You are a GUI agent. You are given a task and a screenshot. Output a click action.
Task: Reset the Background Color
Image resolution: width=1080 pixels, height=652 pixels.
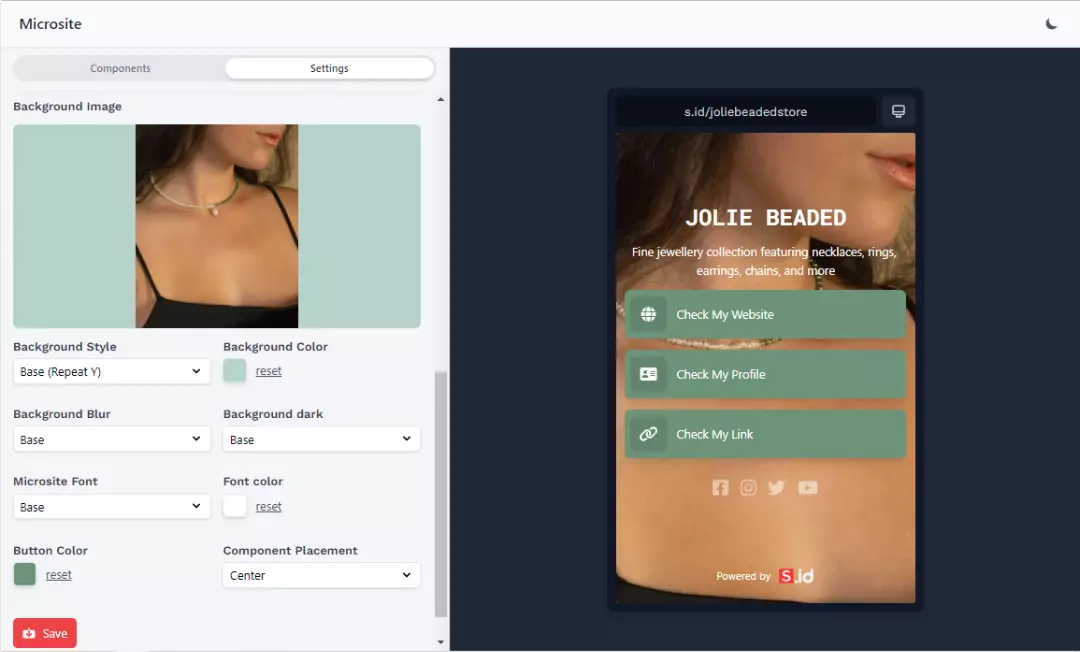[268, 371]
